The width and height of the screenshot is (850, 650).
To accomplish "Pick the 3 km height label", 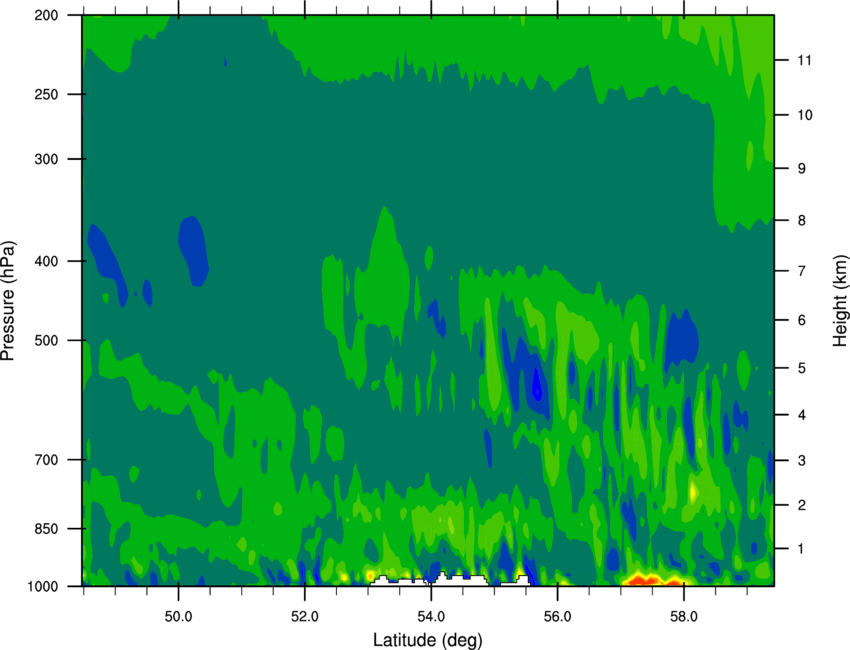I will tap(801, 460).
